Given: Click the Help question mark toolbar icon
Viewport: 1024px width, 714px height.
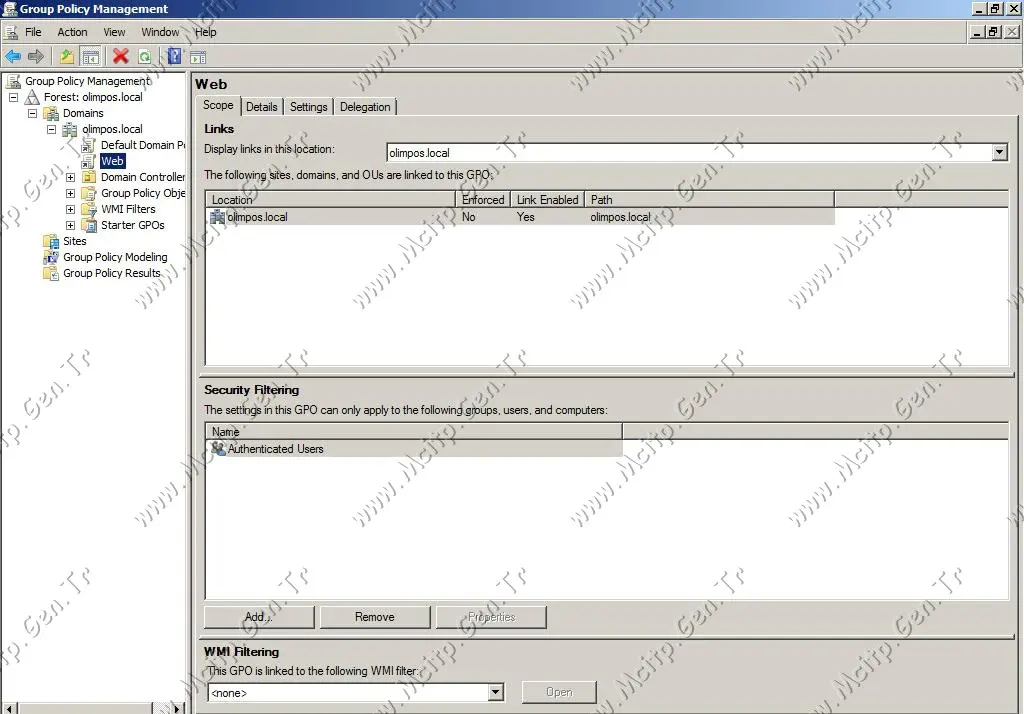Looking at the screenshot, I should (x=174, y=57).
